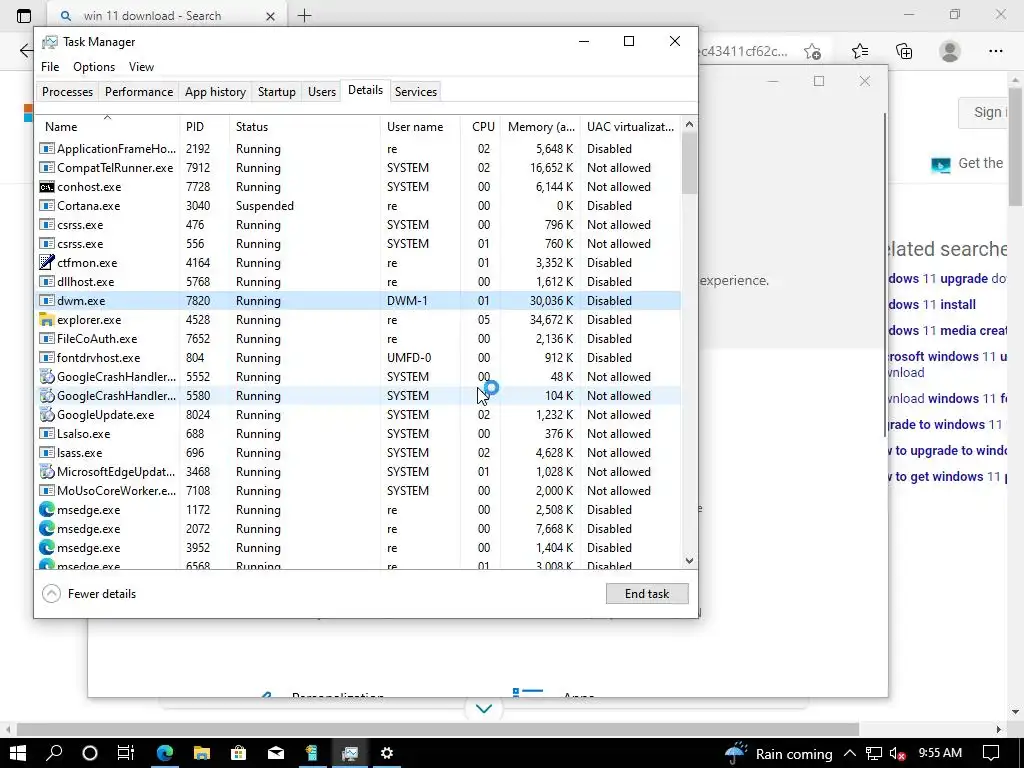This screenshot has width=1024, height=768.
Task: Select the ctfmon.exe pen icon
Action: click(46, 263)
